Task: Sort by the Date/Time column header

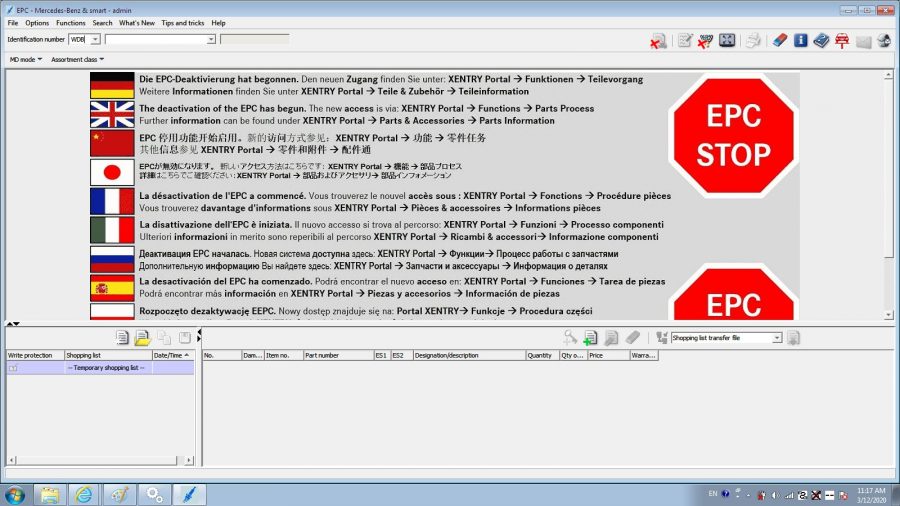Action: (x=172, y=355)
